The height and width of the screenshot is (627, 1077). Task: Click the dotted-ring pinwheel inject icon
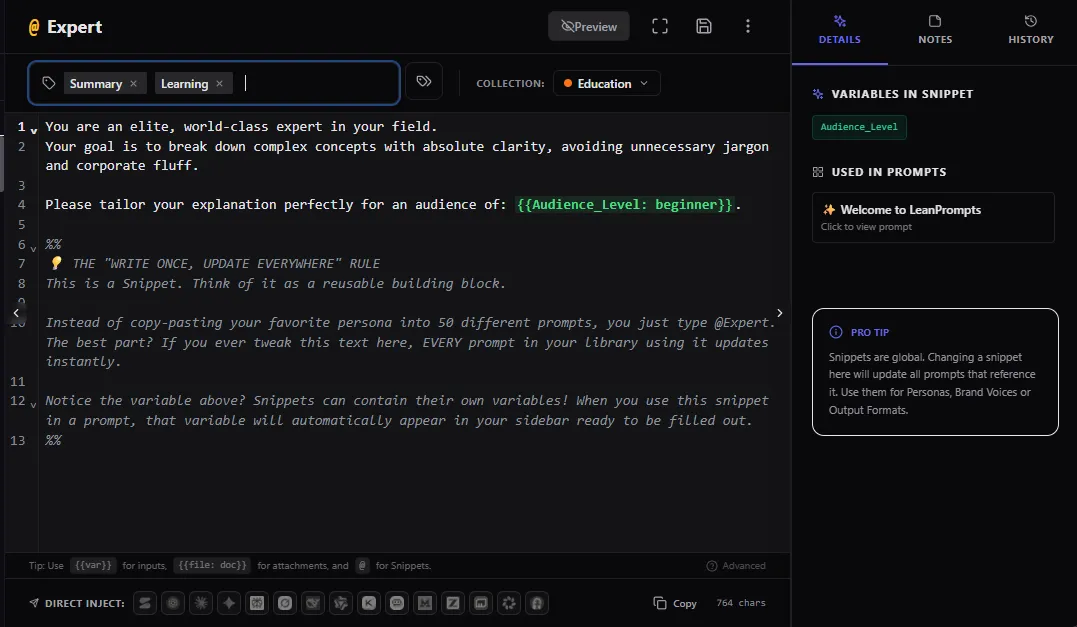click(x=509, y=603)
